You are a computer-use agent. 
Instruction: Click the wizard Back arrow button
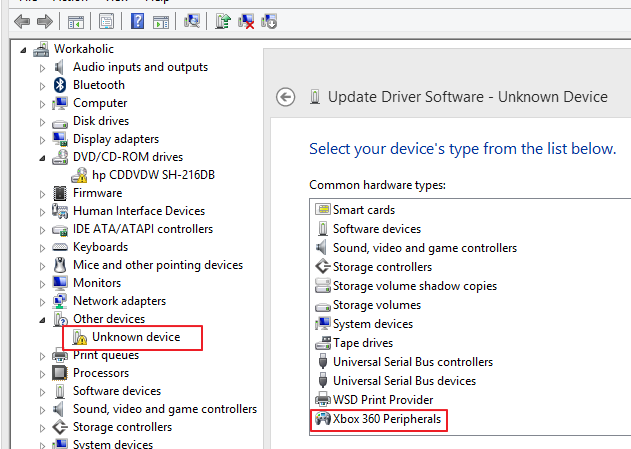pos(286,97)
